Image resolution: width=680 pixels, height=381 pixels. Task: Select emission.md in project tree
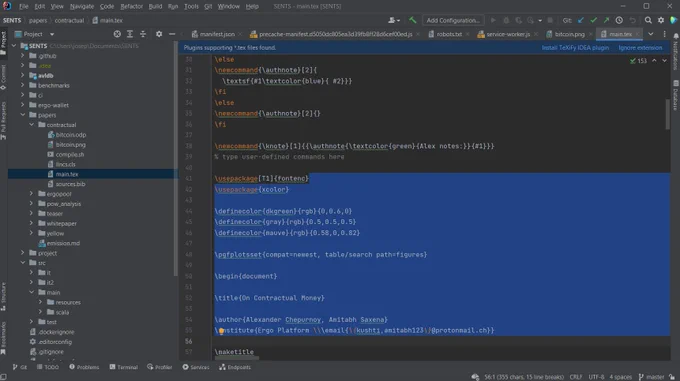[63, 243]
